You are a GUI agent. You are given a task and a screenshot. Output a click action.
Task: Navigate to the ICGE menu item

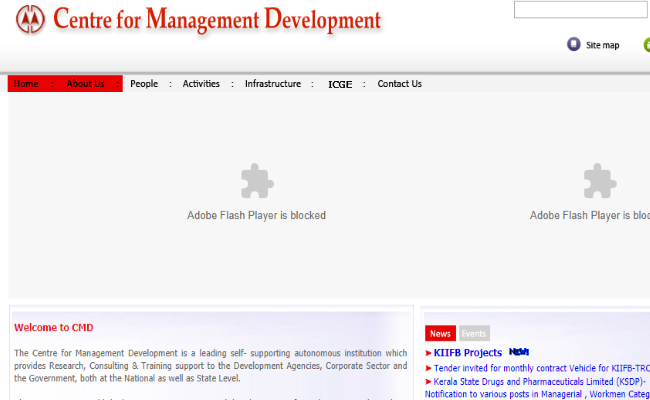point(340,84)
